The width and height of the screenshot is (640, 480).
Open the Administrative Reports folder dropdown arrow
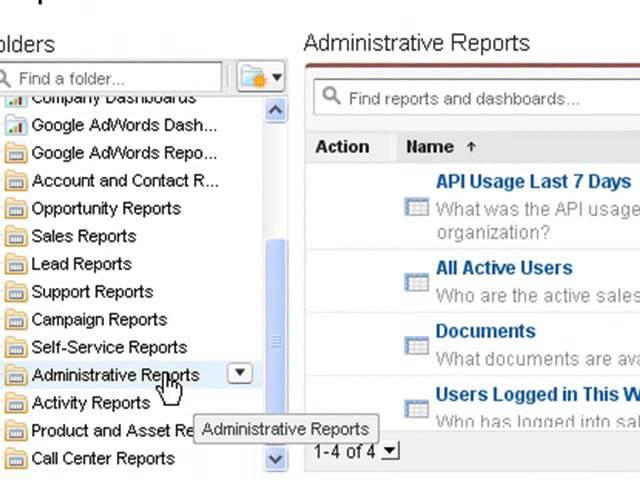point(240,374)
